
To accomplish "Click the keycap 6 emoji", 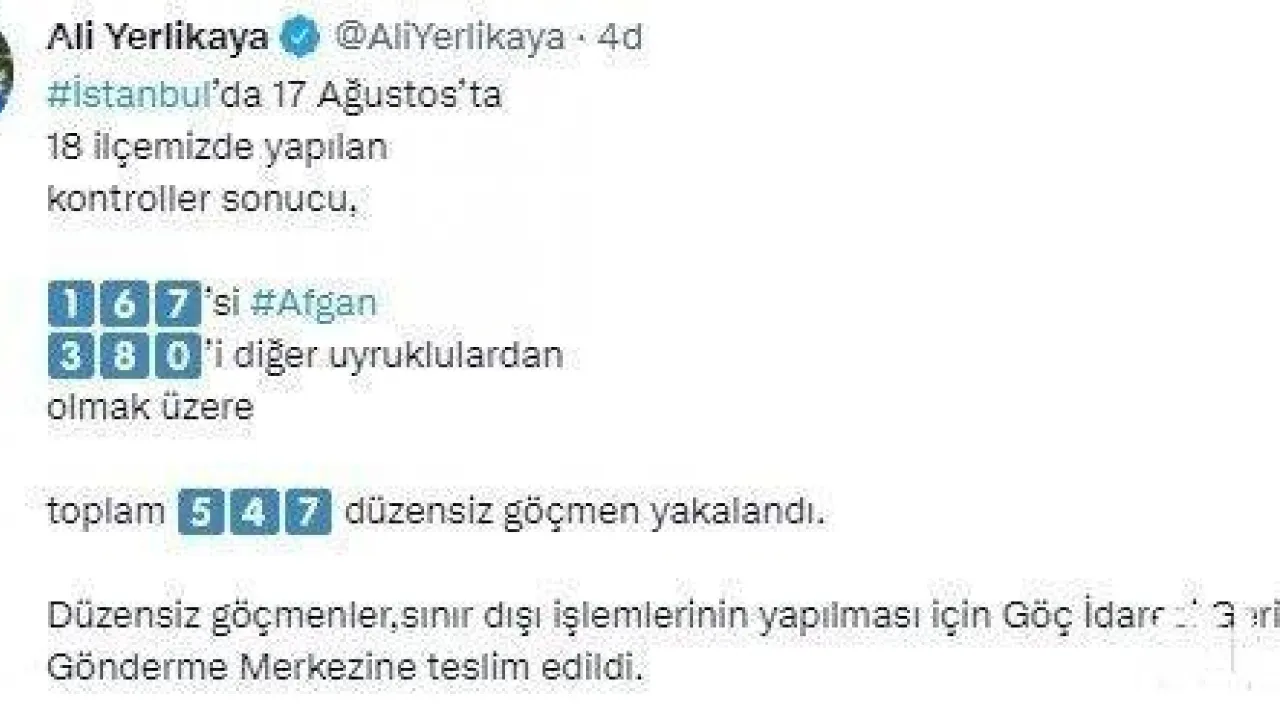I will 124,304.
